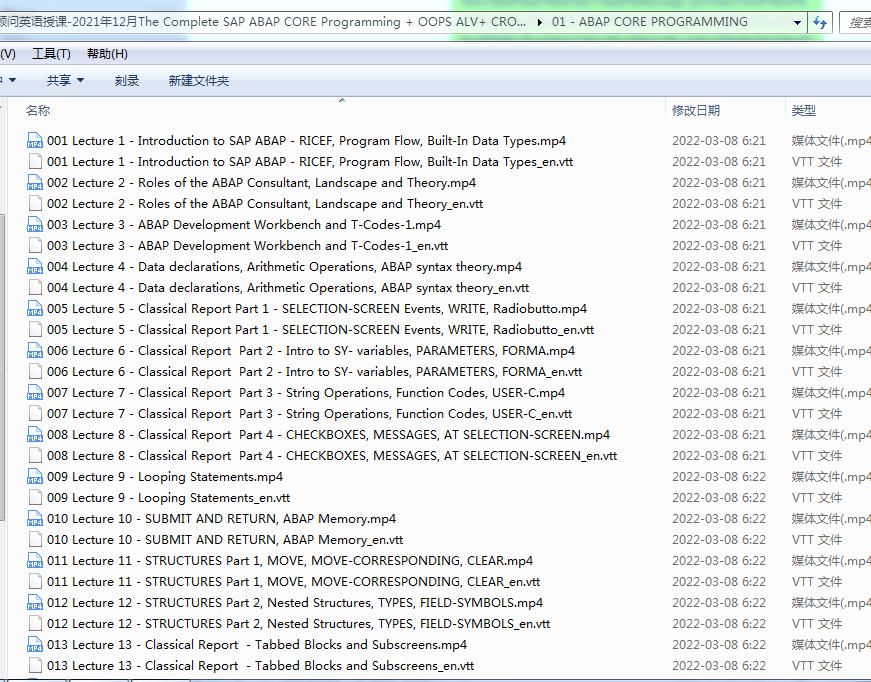Select 007 Lecture 7 String Operations.mp4 name

(306, 393)
